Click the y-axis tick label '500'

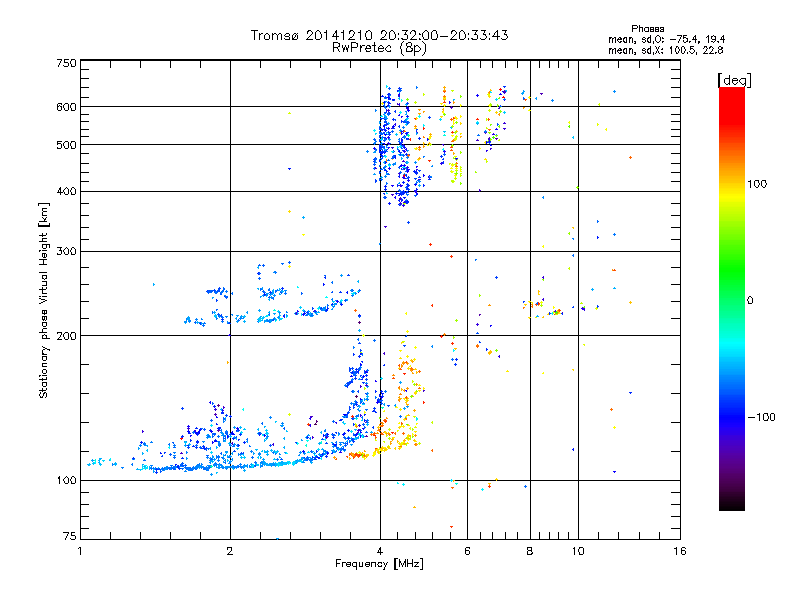pos(66,145)
